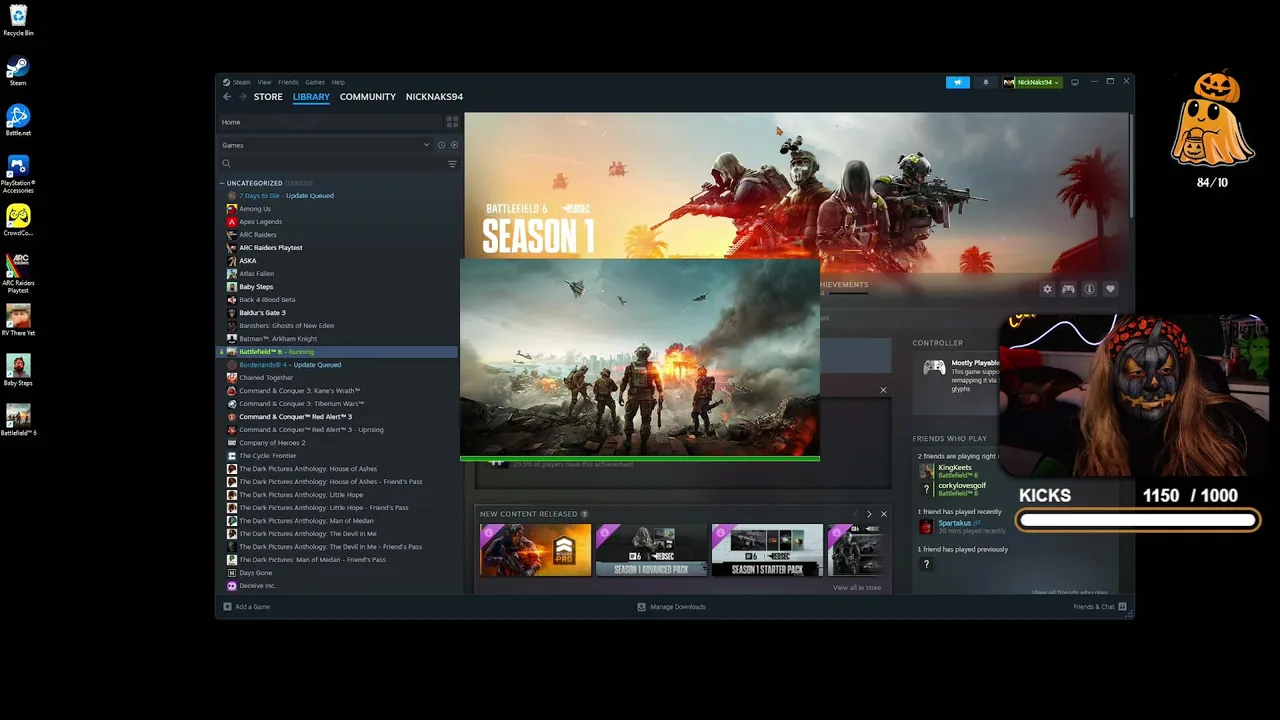1280x720 pixels.
Task: Launch the RV There Yet desktop shortcut
Action: coord(18,321)
